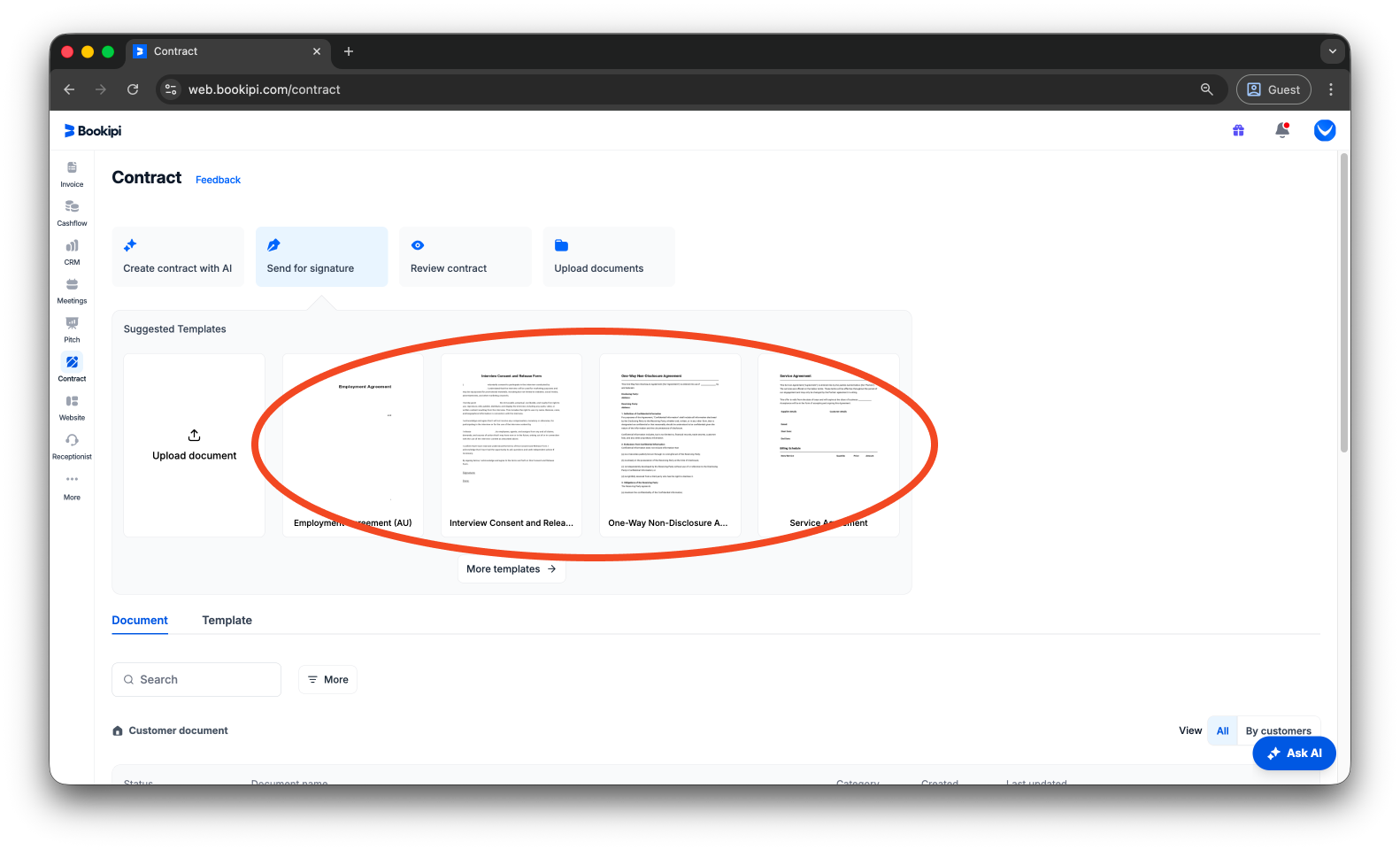Open the Invoice section in sidebar
The width and height of the screenshot is (1400, 850).
(x=72, y=174)
